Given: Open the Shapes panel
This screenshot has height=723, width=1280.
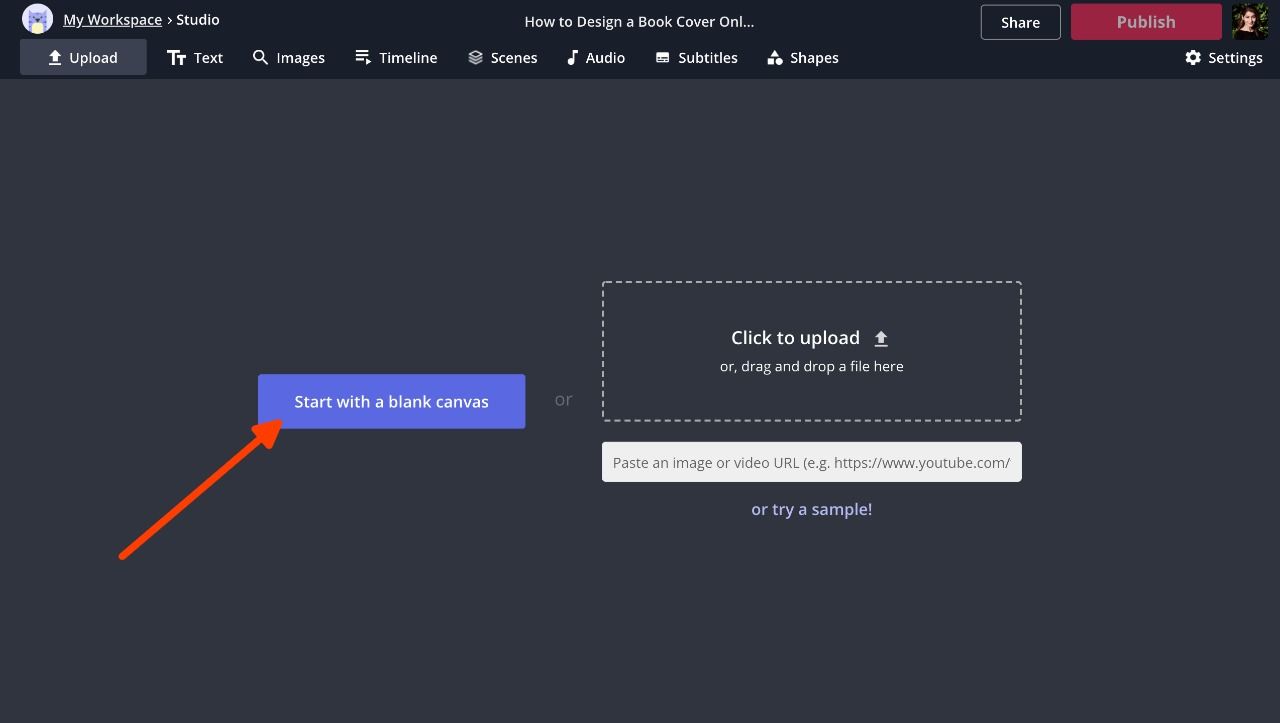Looking at the screenshot, I should pos(802,58).
